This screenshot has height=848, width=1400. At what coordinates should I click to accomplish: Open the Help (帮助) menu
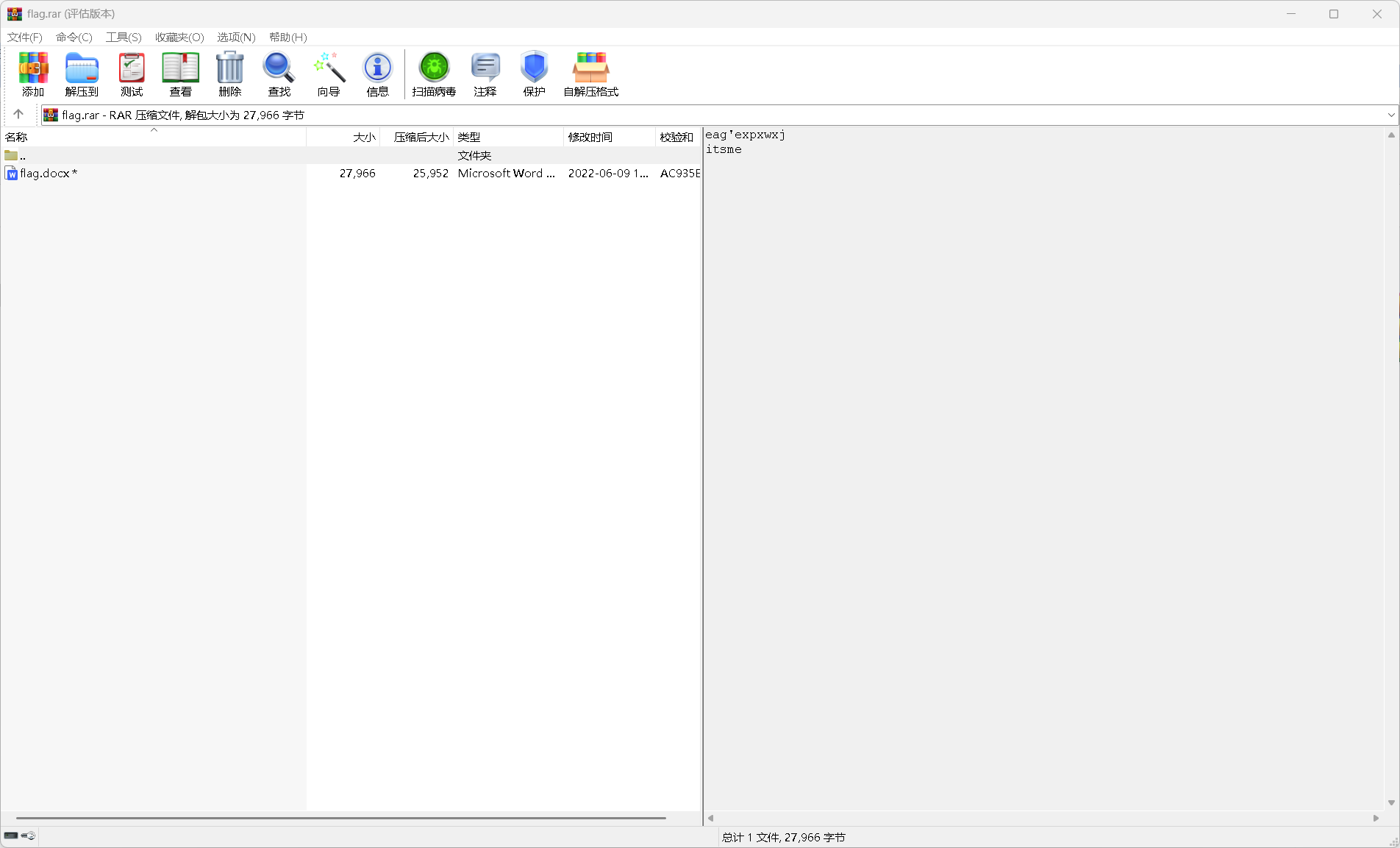click(x=288, y=37)
